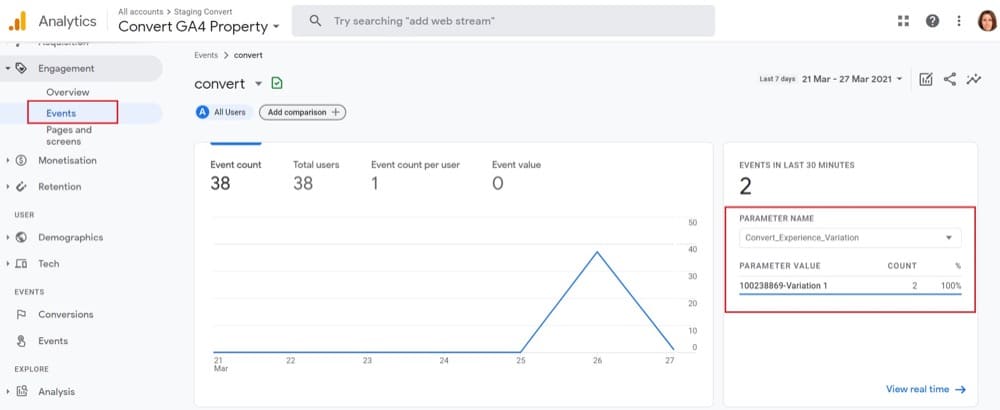Open Demographics in the sidebar

click(x=71, y=237)
